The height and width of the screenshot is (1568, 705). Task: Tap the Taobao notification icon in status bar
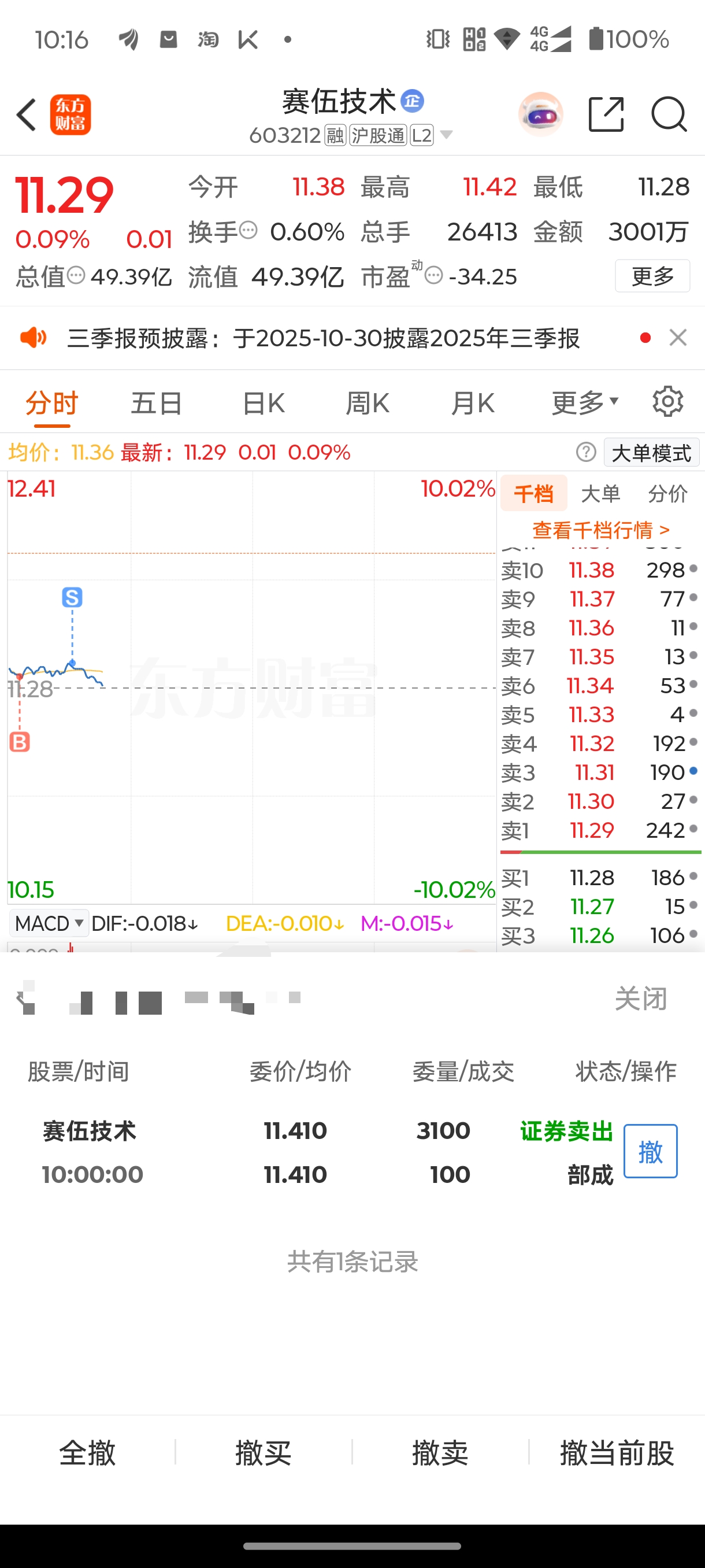click(x=208, y=39)
